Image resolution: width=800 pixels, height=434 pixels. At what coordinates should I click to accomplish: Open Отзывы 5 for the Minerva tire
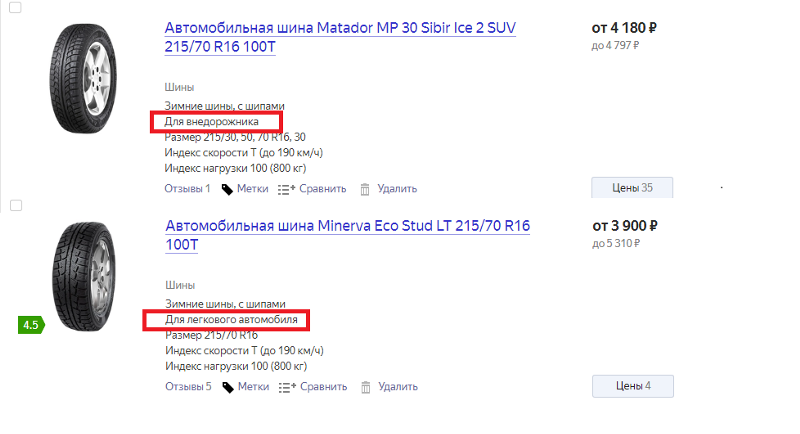point(188,387)
